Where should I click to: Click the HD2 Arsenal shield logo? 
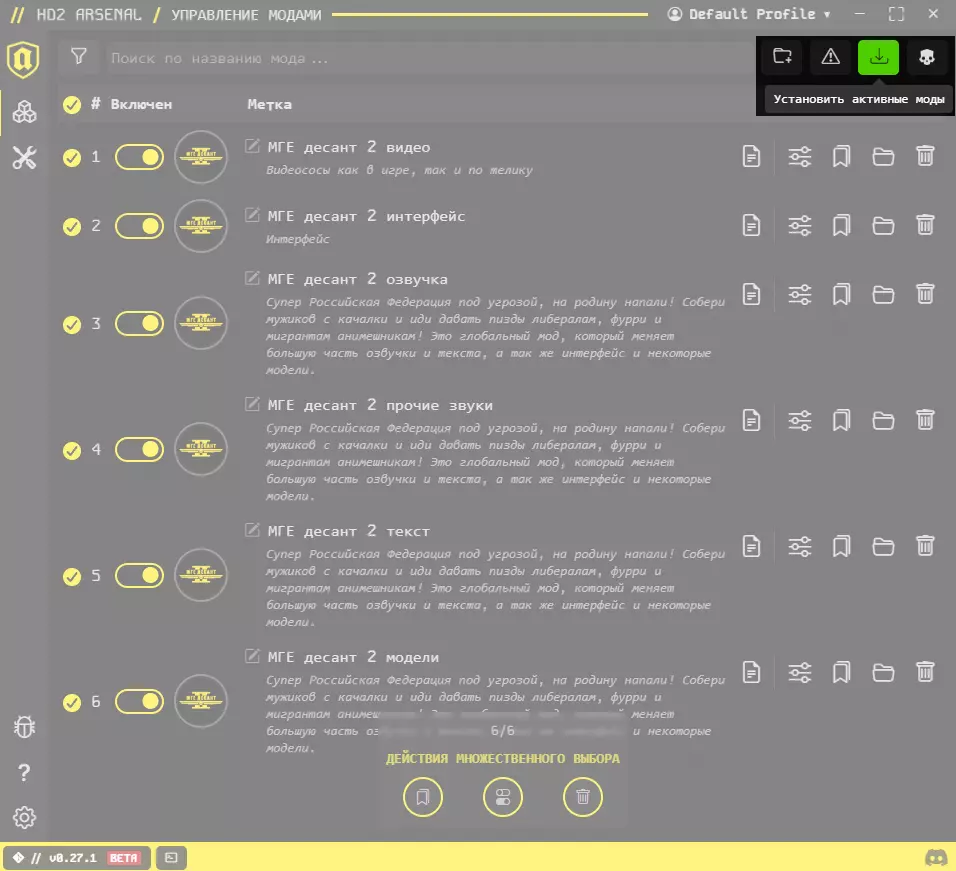coord(23,59)
